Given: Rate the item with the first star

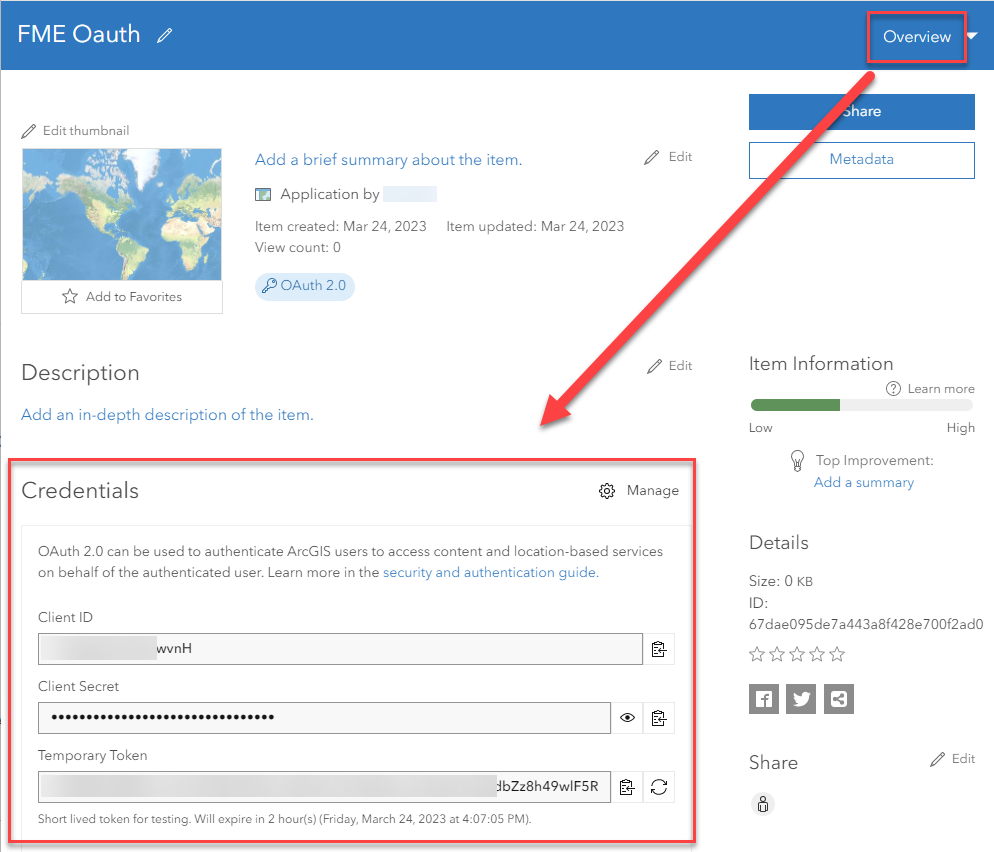Looking at the screenshot, I should [x=757, y=654].
